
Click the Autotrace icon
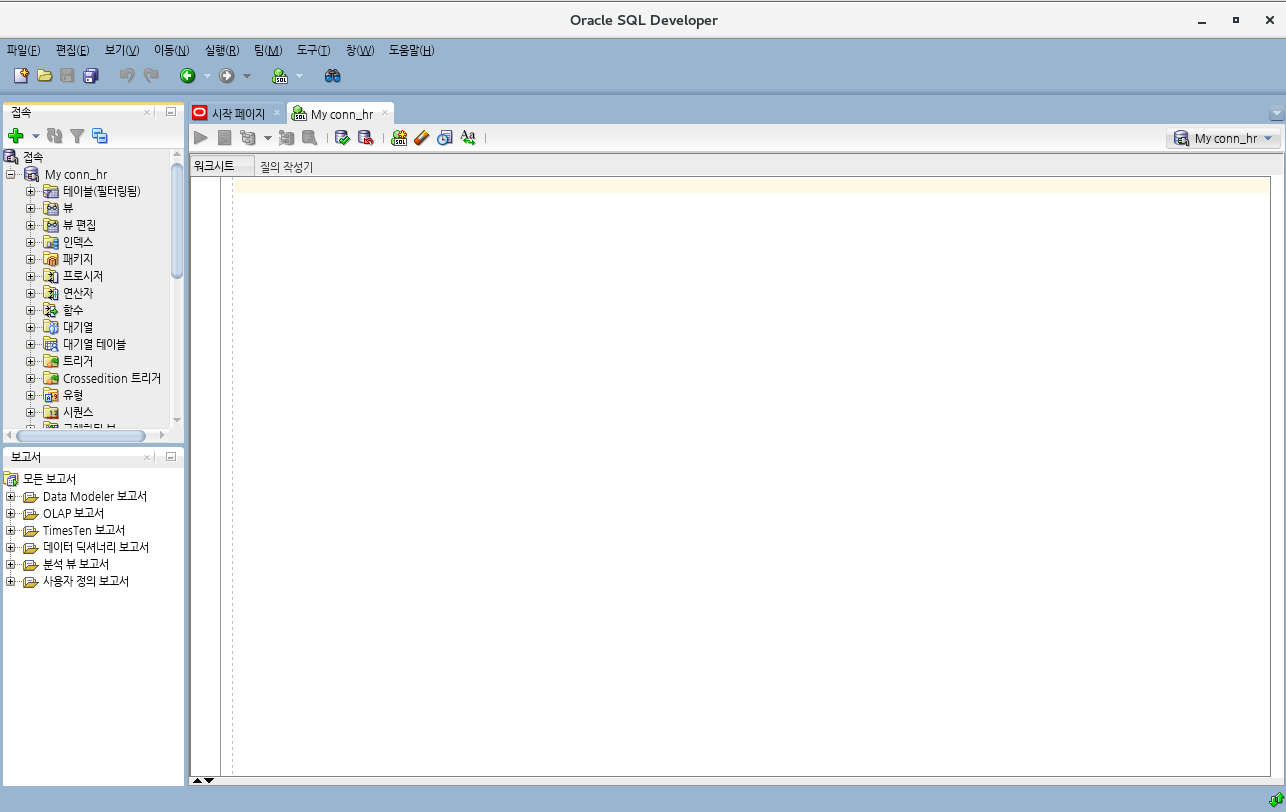coord(287,137)
